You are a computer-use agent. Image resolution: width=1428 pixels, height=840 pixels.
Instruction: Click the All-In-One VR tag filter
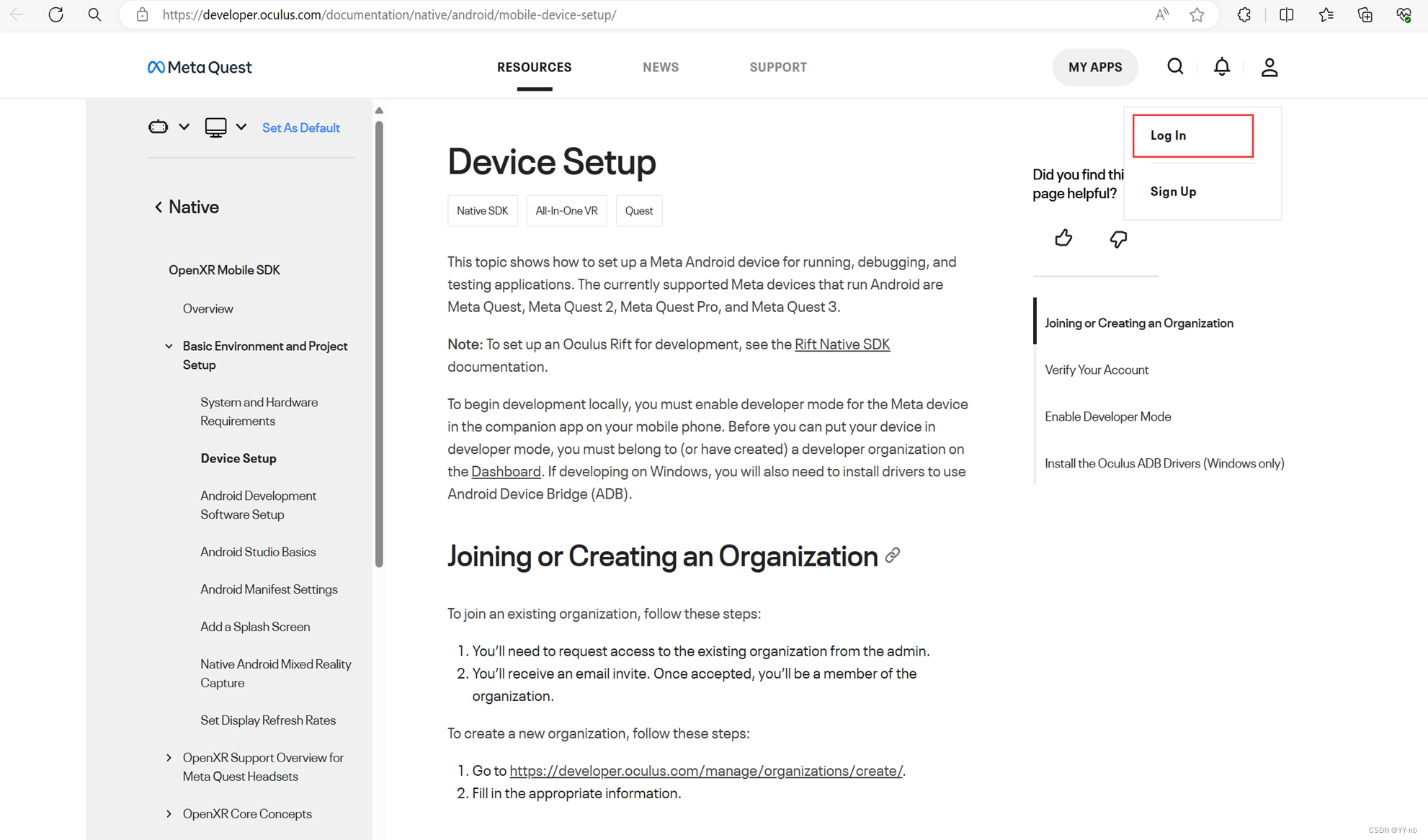pos(565,211)
